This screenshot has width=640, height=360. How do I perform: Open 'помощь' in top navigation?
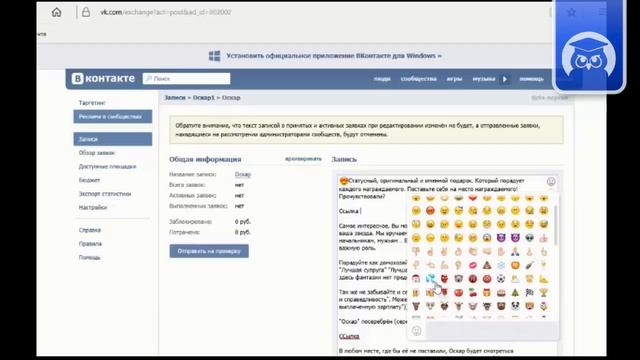click(531, 79)
